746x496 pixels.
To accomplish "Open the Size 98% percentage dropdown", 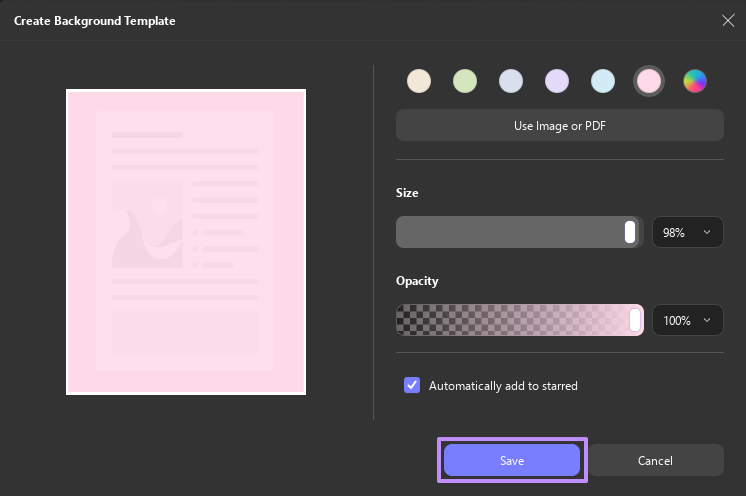I will [x=687, y=232].
